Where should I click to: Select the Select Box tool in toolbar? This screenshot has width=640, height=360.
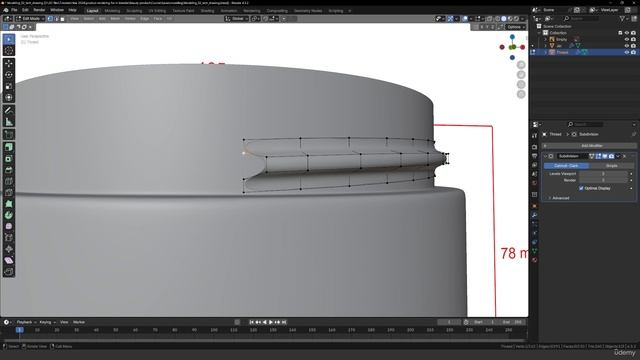(x=9, y=39)
